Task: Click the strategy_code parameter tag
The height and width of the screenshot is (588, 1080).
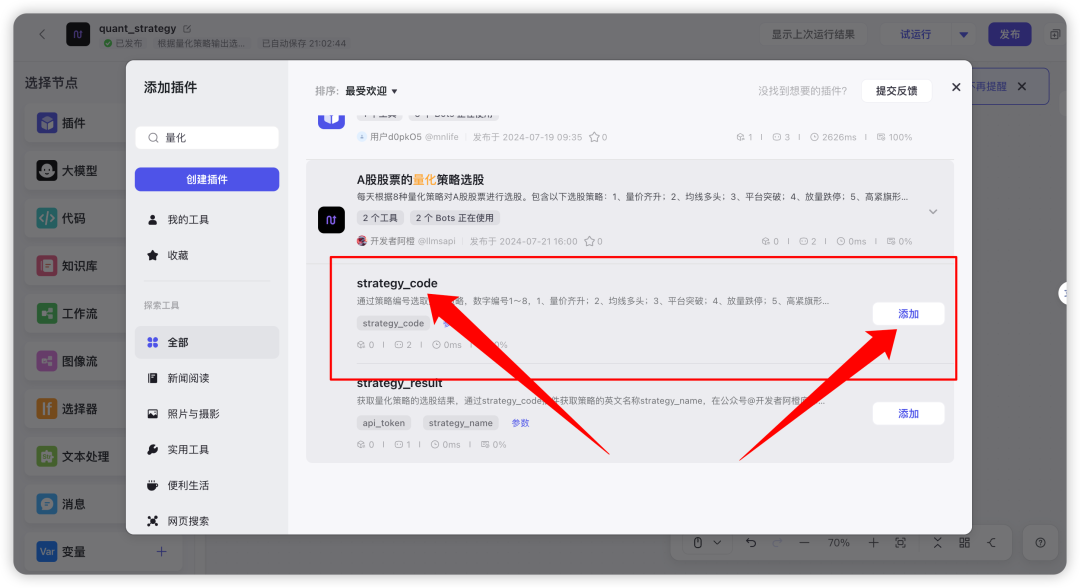Action: [393, 323]
